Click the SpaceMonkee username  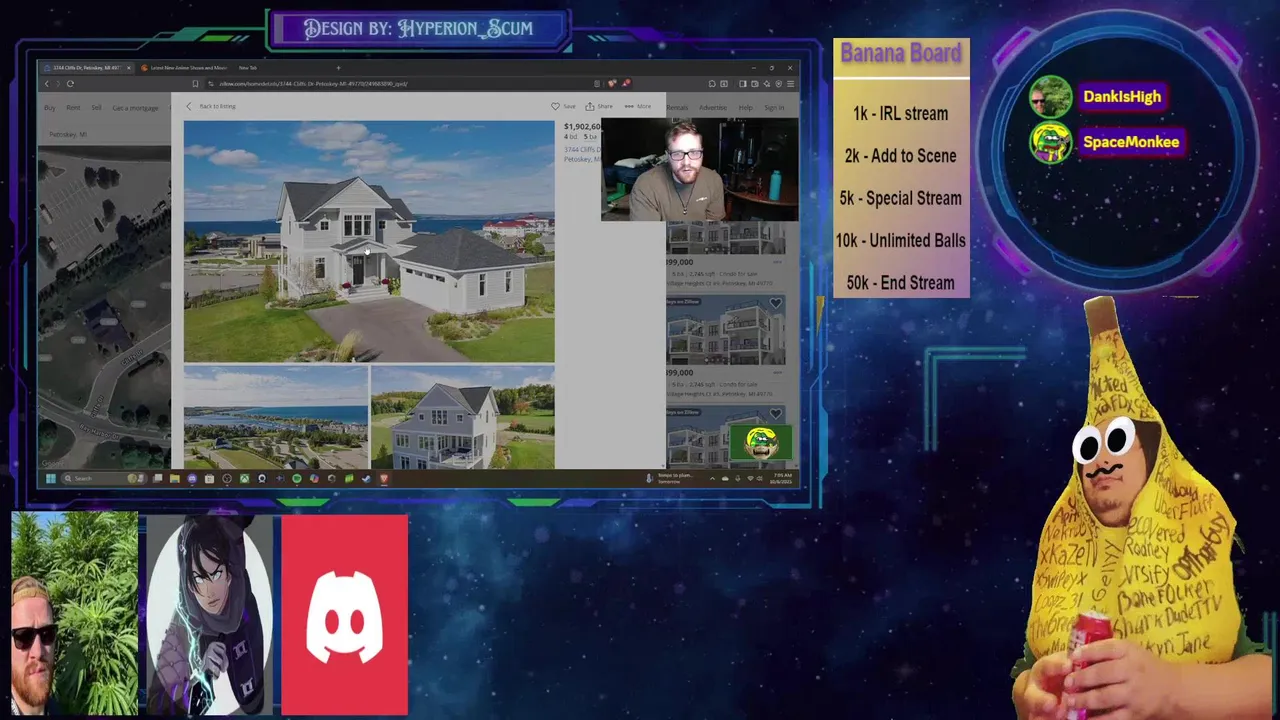coord(1131,142)
